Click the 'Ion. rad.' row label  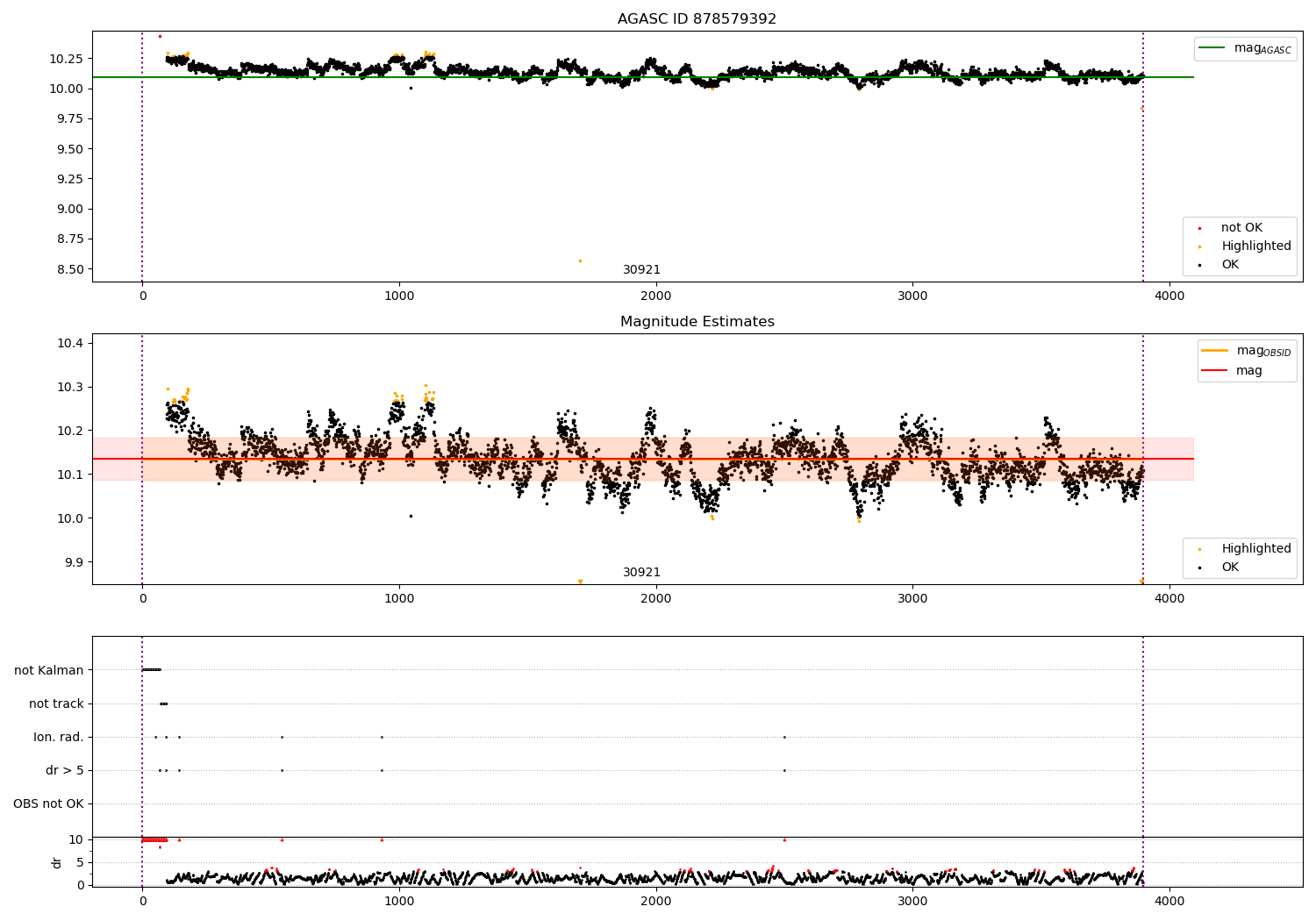59,737
